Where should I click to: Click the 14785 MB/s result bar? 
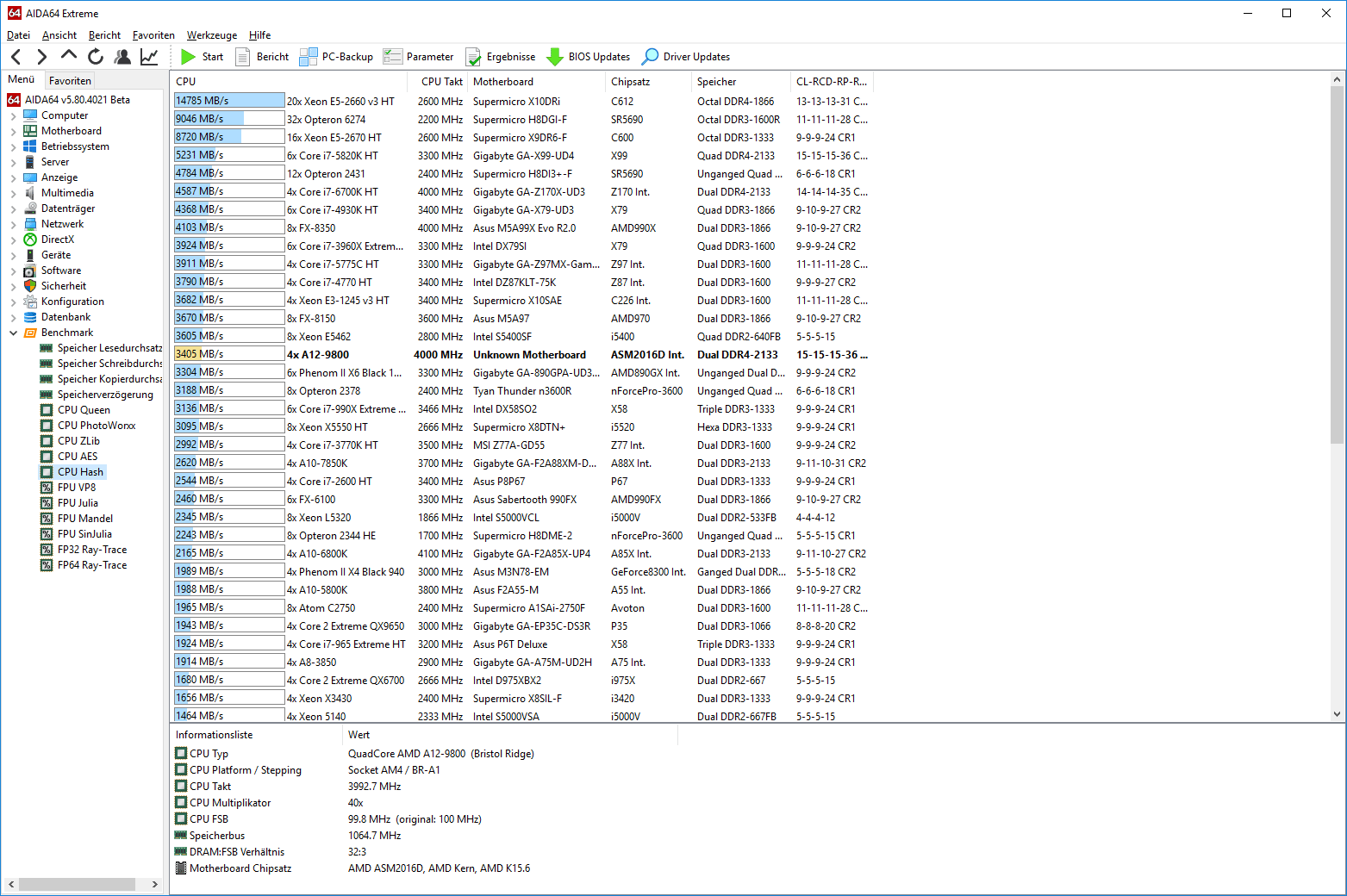click(228, 101)
